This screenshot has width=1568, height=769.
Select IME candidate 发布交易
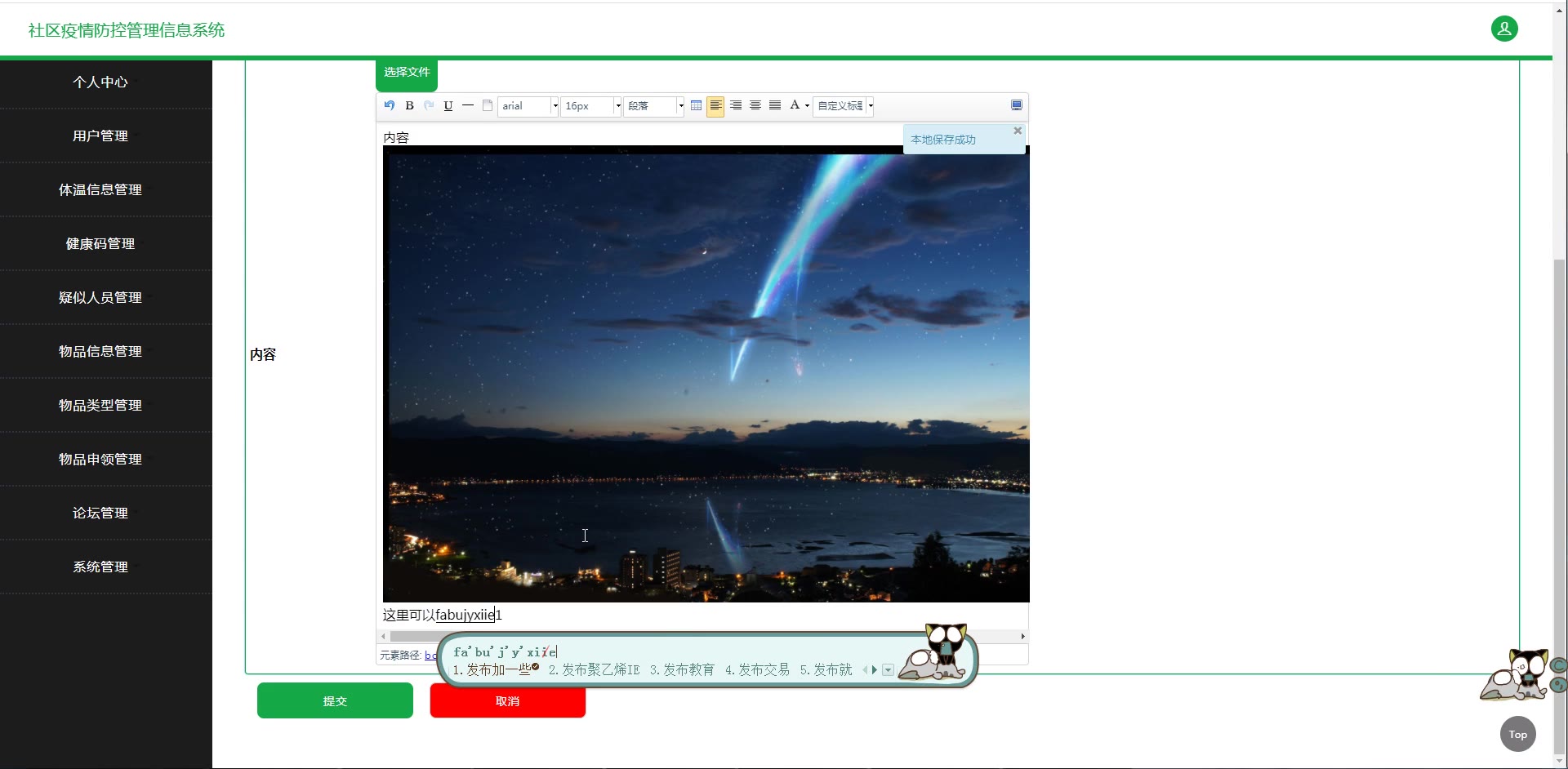[757, 670]
